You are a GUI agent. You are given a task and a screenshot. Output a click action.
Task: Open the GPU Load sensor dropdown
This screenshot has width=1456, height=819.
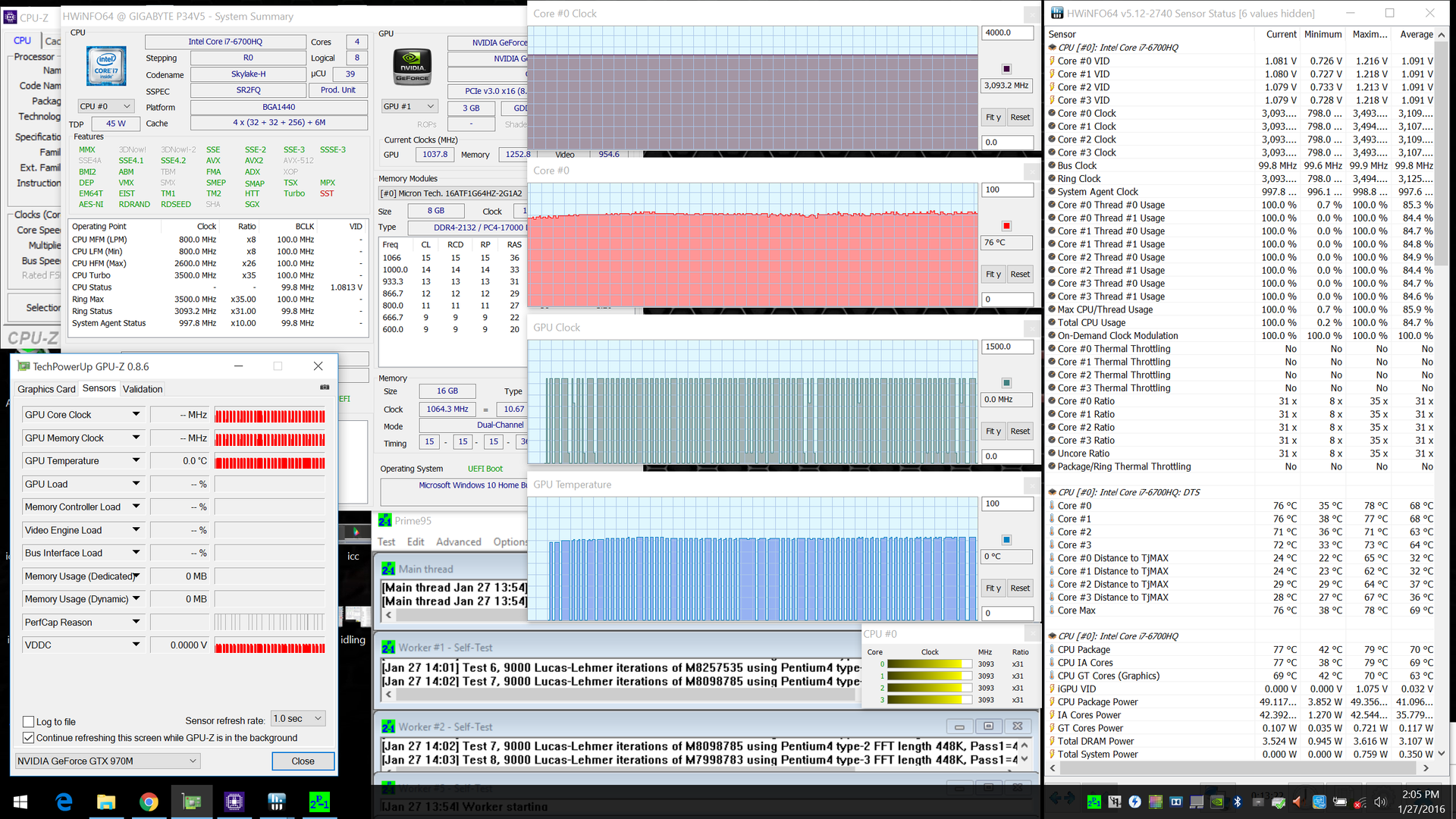coord(136,484)
